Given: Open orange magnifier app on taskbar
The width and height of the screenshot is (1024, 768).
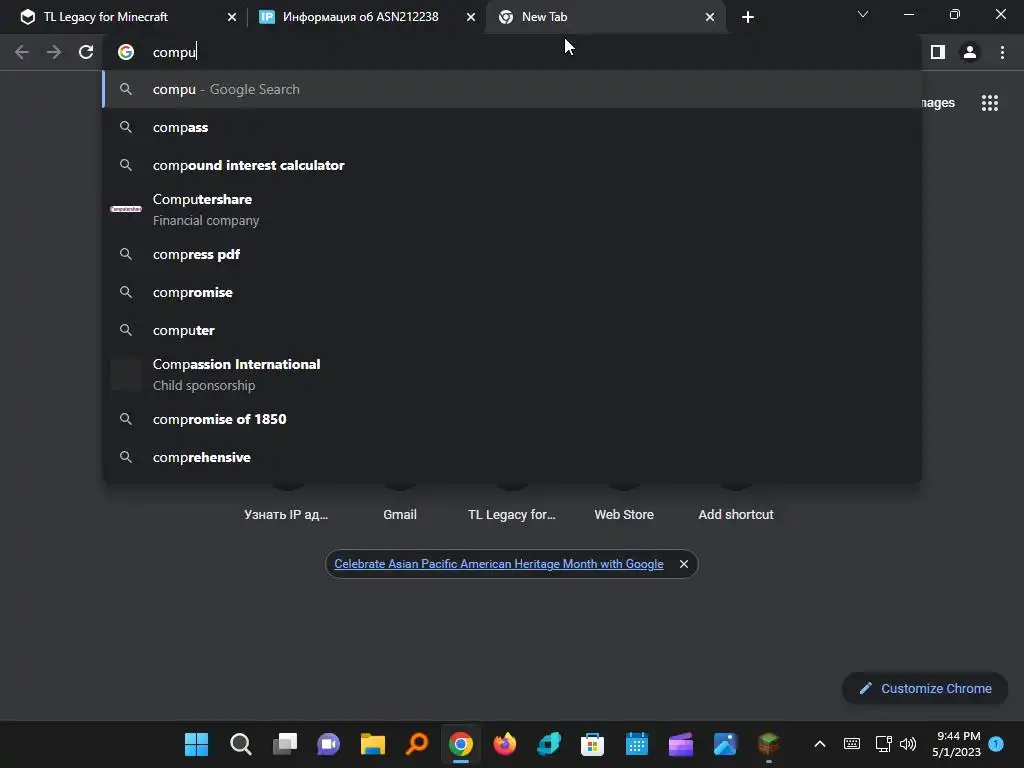Looking at the screenshot, I should [417, 744].
